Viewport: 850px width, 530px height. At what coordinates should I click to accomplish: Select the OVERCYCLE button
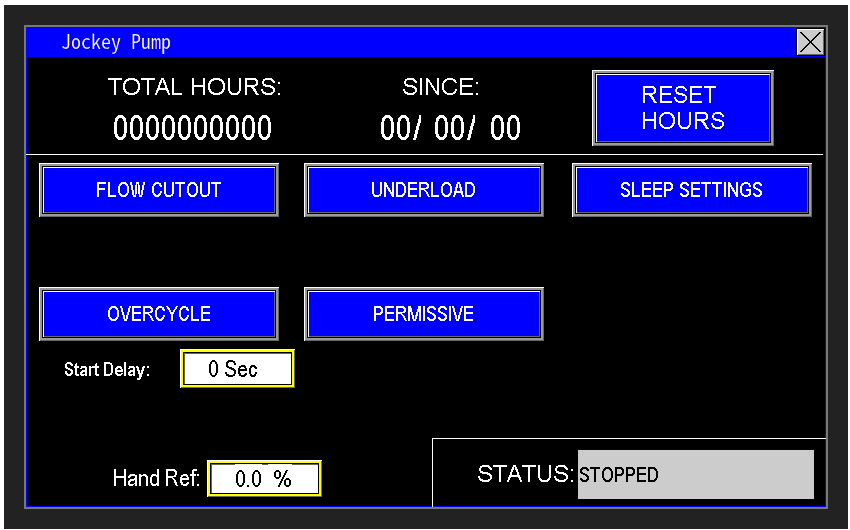click(158, 314)
